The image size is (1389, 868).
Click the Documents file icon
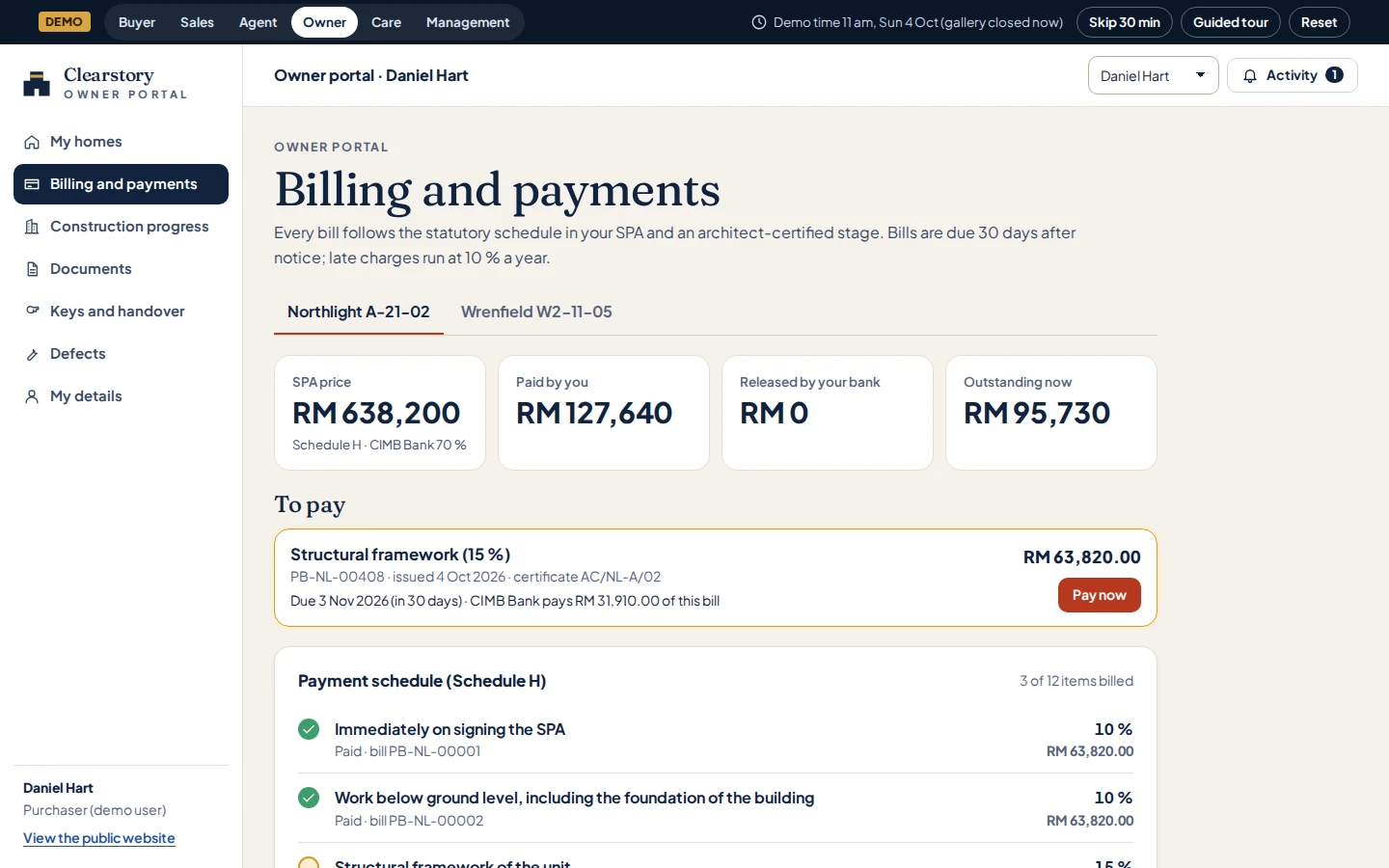click(x=32, y=269)
